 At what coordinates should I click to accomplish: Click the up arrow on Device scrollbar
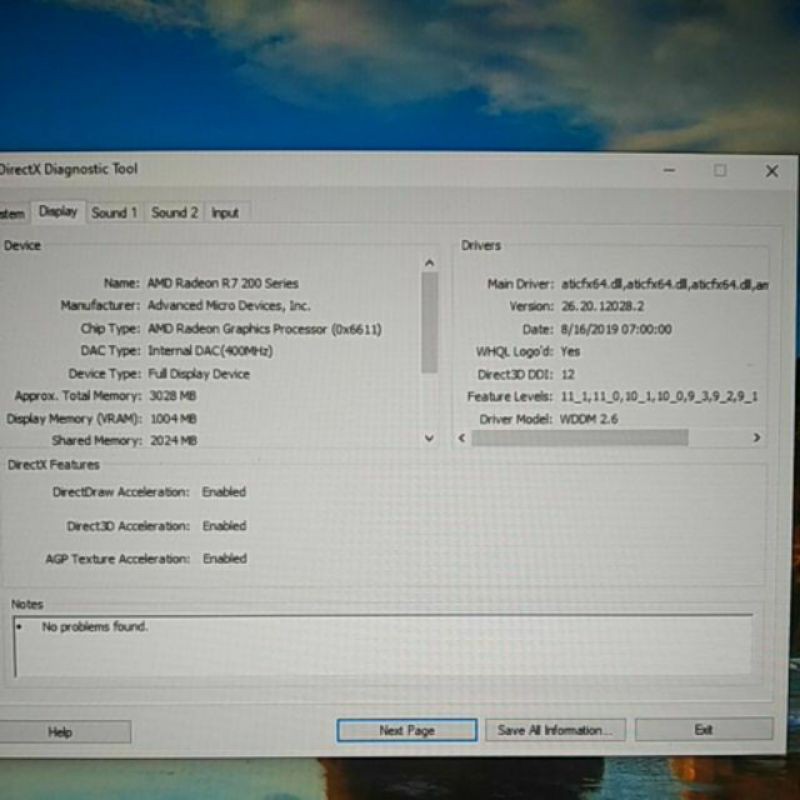coord(430,261)
